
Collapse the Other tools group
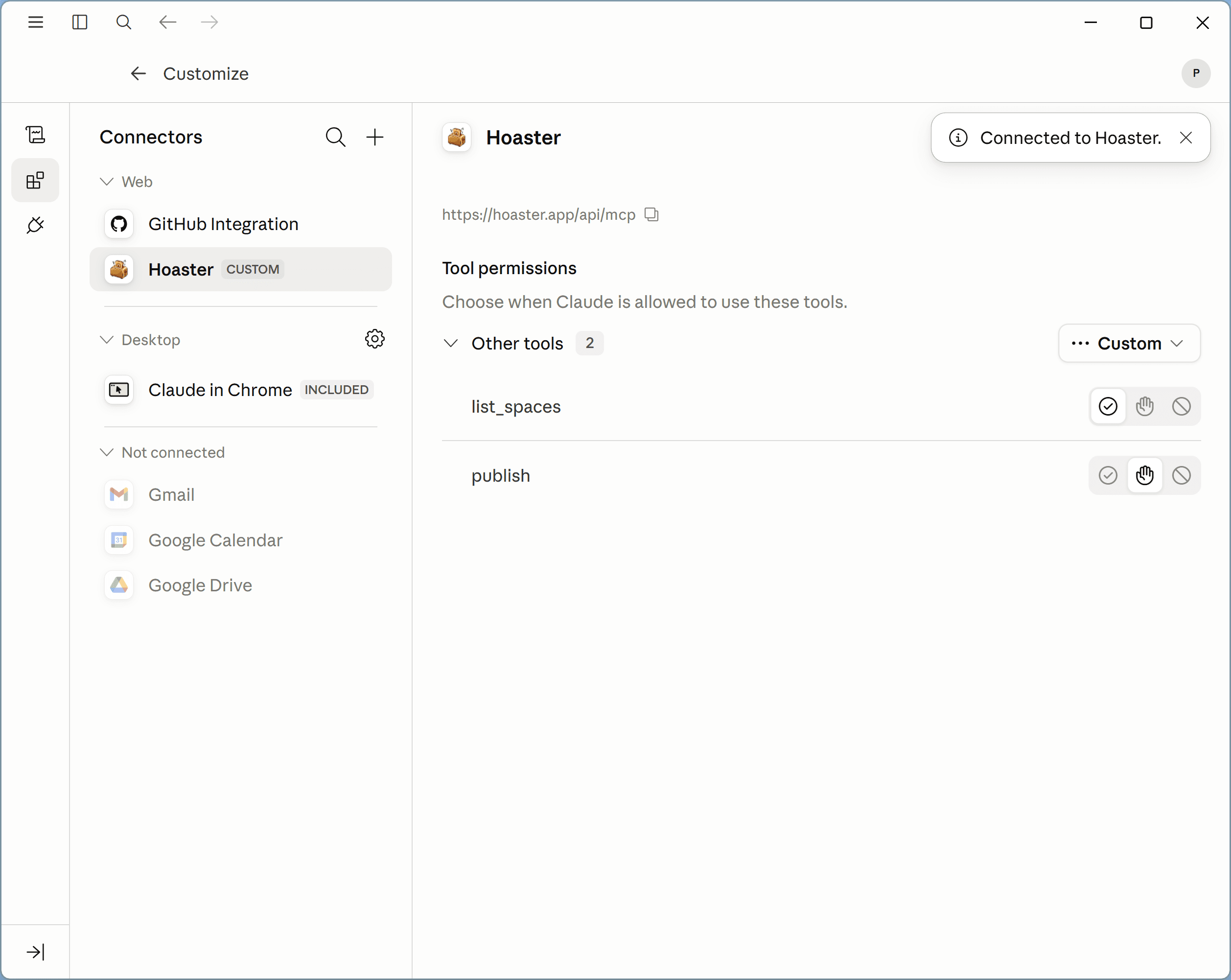(451, 343)
